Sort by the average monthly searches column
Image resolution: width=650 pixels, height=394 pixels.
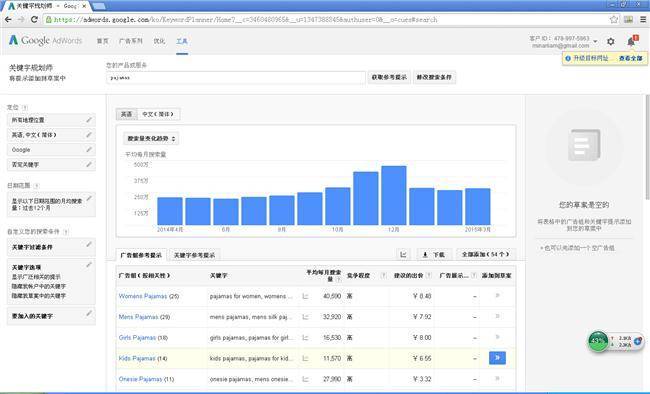[324, 275]
